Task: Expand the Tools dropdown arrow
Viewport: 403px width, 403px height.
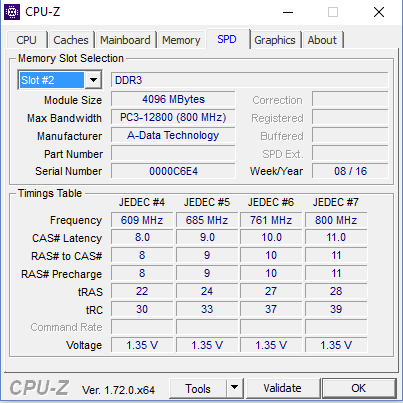Action: pos(235,388)
